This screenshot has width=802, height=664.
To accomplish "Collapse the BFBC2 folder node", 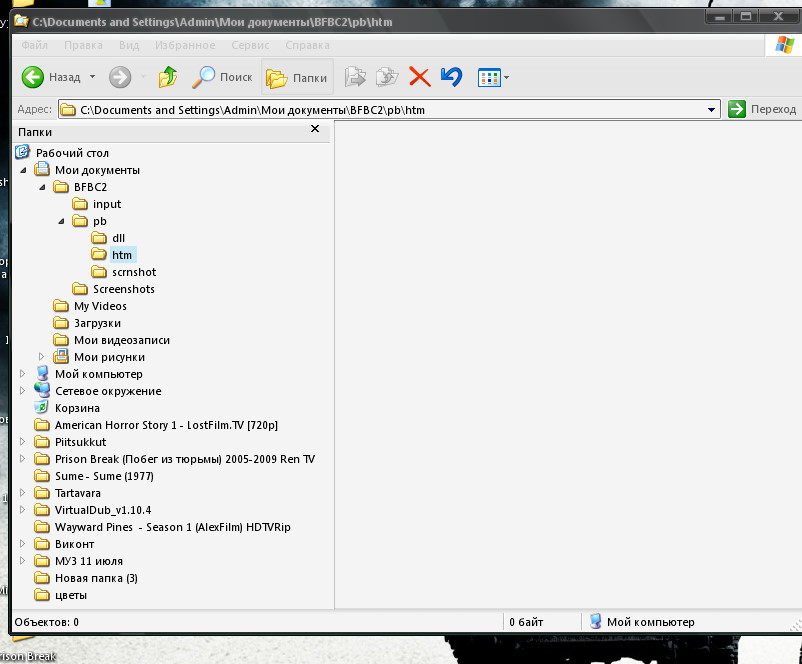I will click(x=42, y=187).
